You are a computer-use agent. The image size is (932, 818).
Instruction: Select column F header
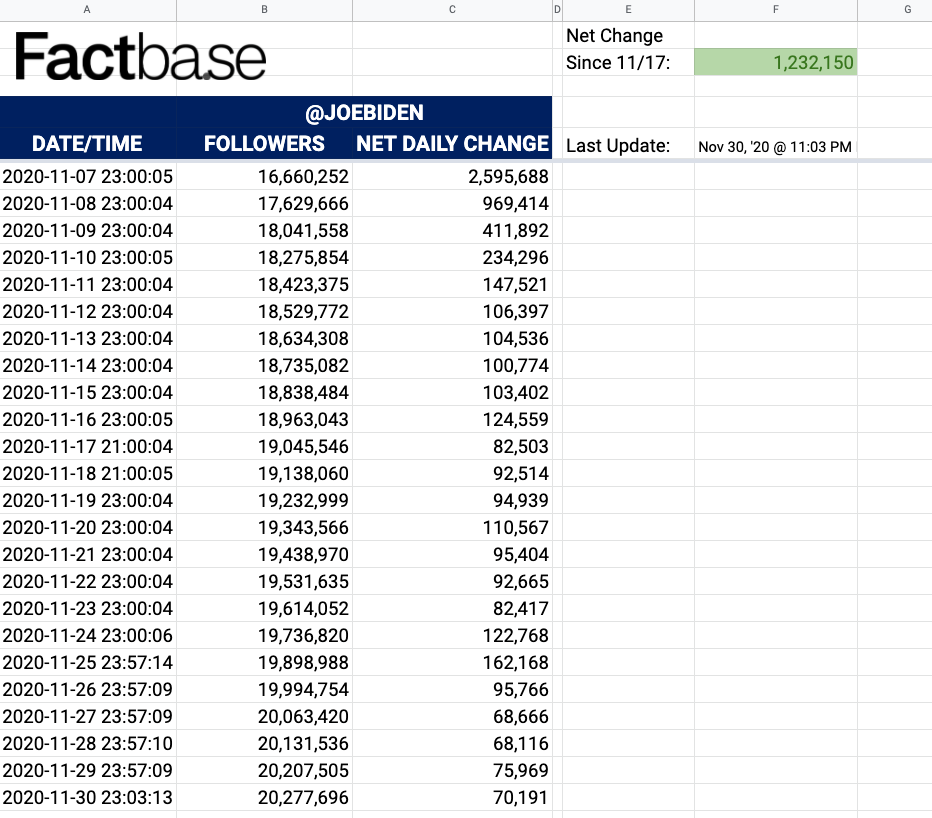click(776, 10)
